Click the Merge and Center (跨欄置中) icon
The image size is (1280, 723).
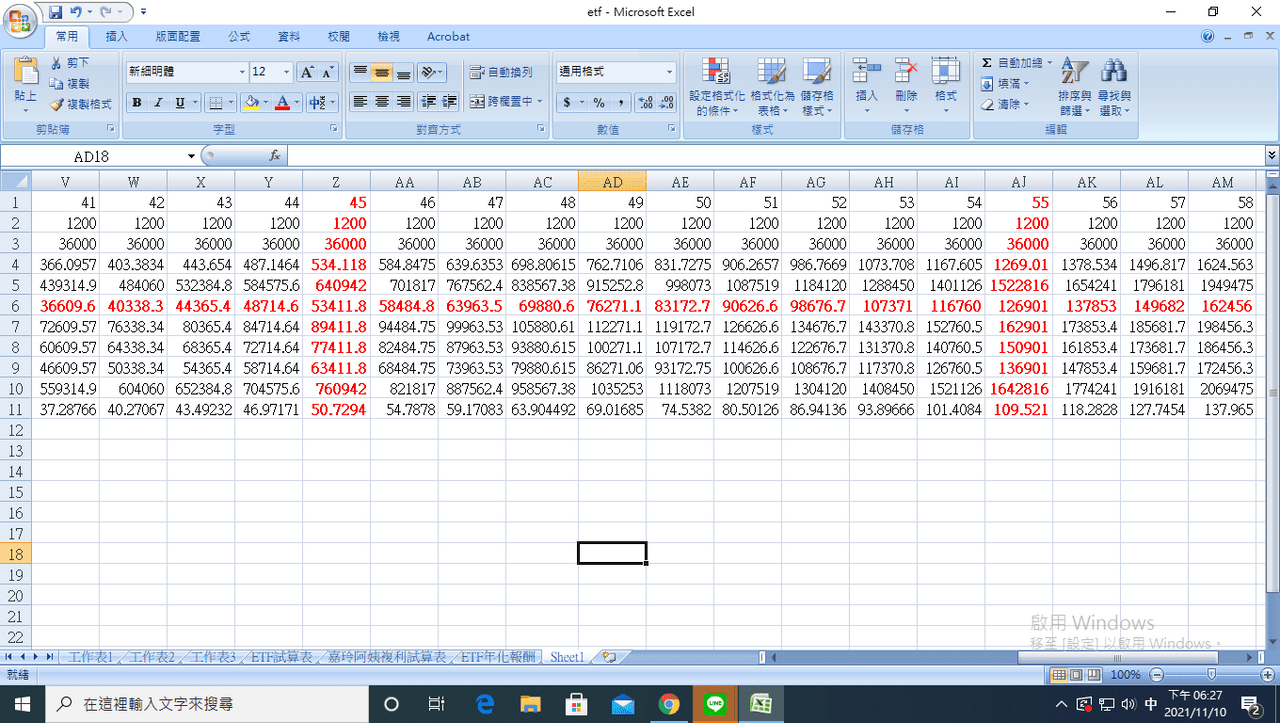pyautogui.click(x=505, y=102)
